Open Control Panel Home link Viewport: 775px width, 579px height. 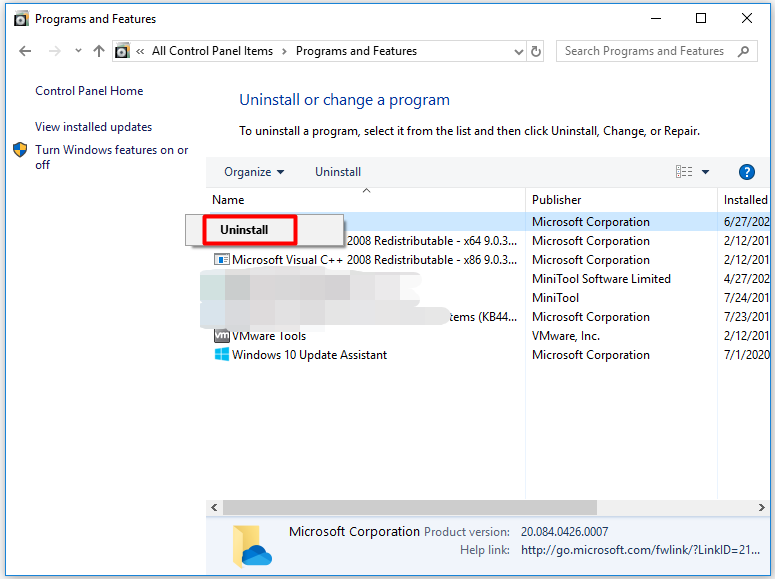89,91
